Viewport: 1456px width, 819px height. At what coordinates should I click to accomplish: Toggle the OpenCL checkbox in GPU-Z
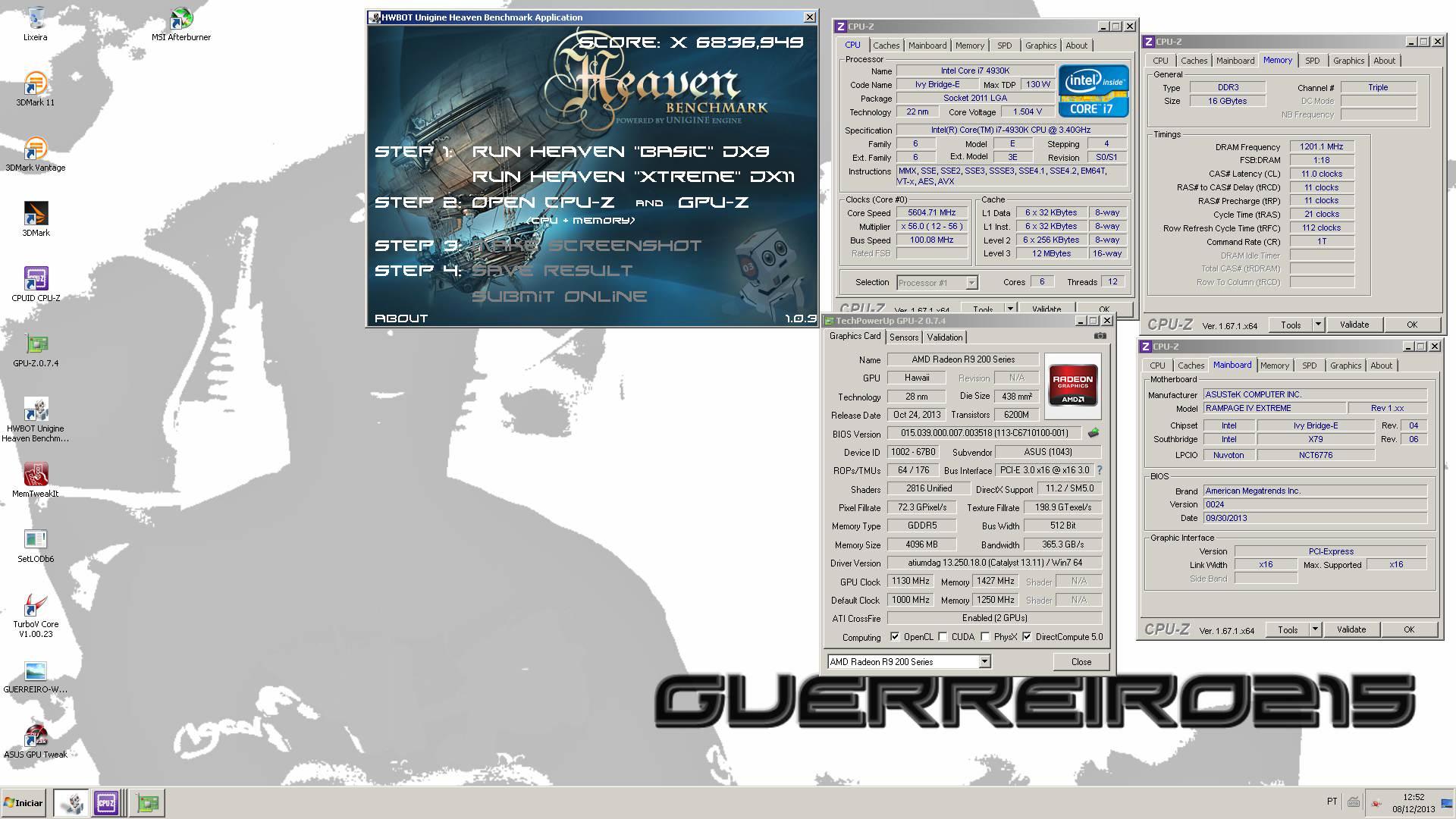tap(895, 637)
